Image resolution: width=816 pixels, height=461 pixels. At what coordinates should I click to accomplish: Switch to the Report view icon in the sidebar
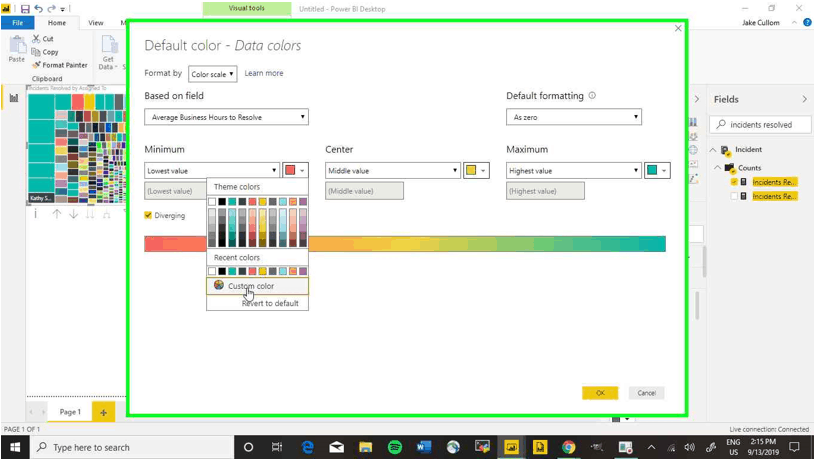pos(14,98)
